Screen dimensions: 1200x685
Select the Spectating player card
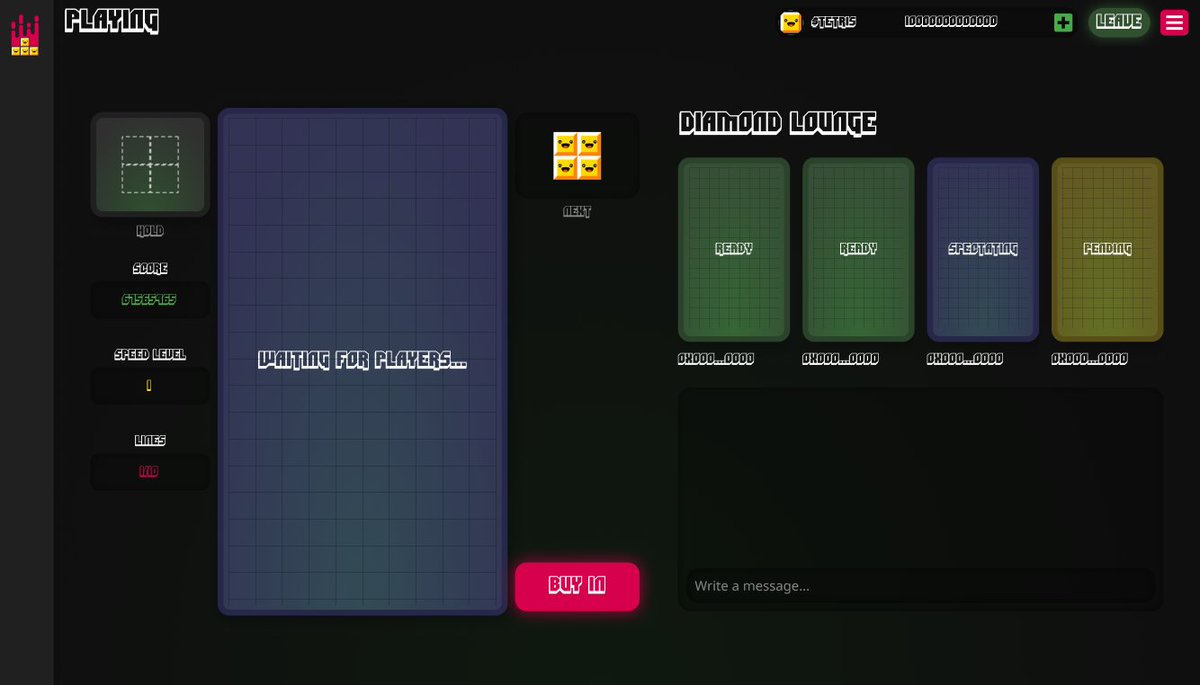point(983,249)
